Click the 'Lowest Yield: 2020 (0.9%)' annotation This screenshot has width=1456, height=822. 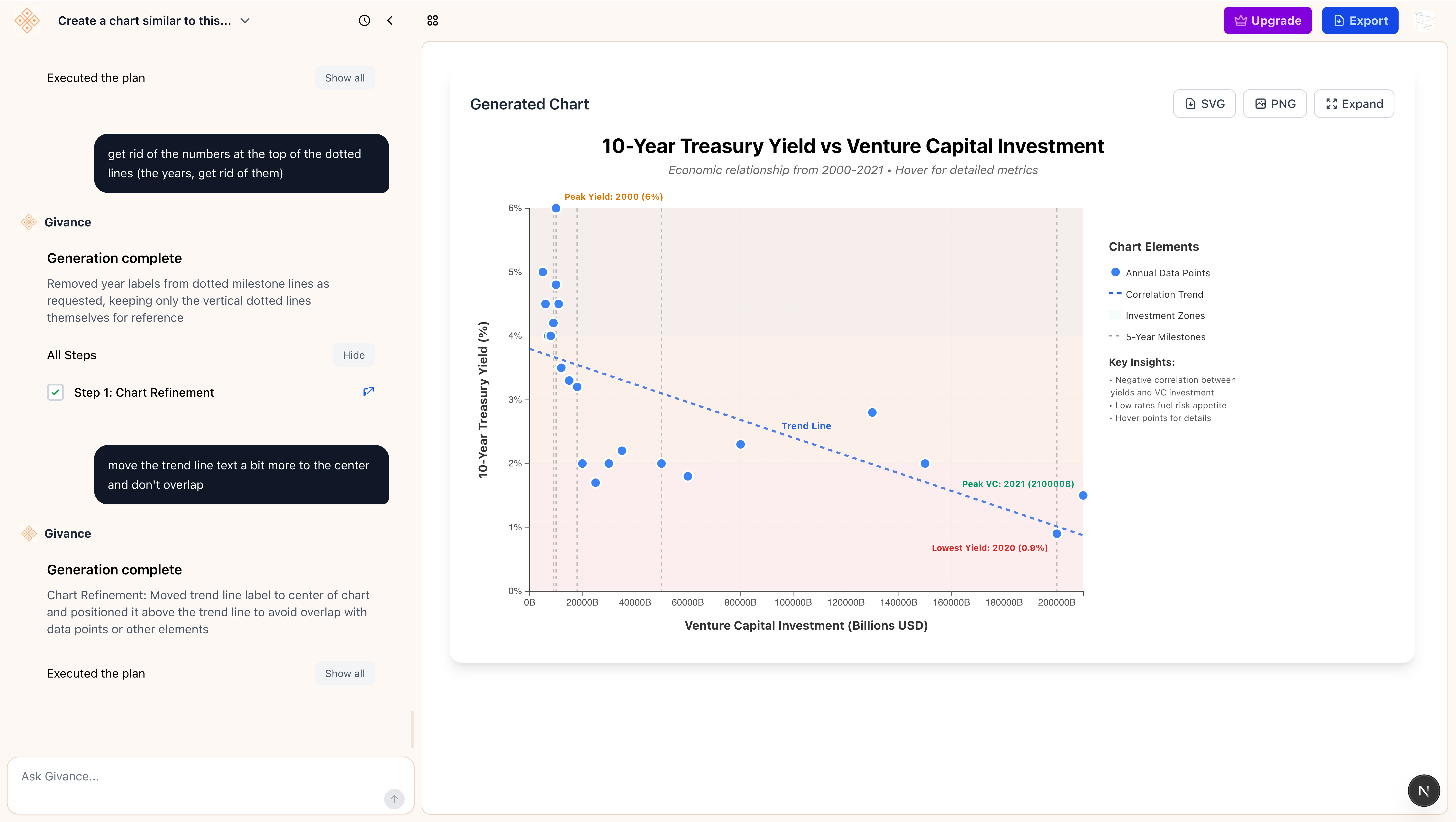pos(990,547)
